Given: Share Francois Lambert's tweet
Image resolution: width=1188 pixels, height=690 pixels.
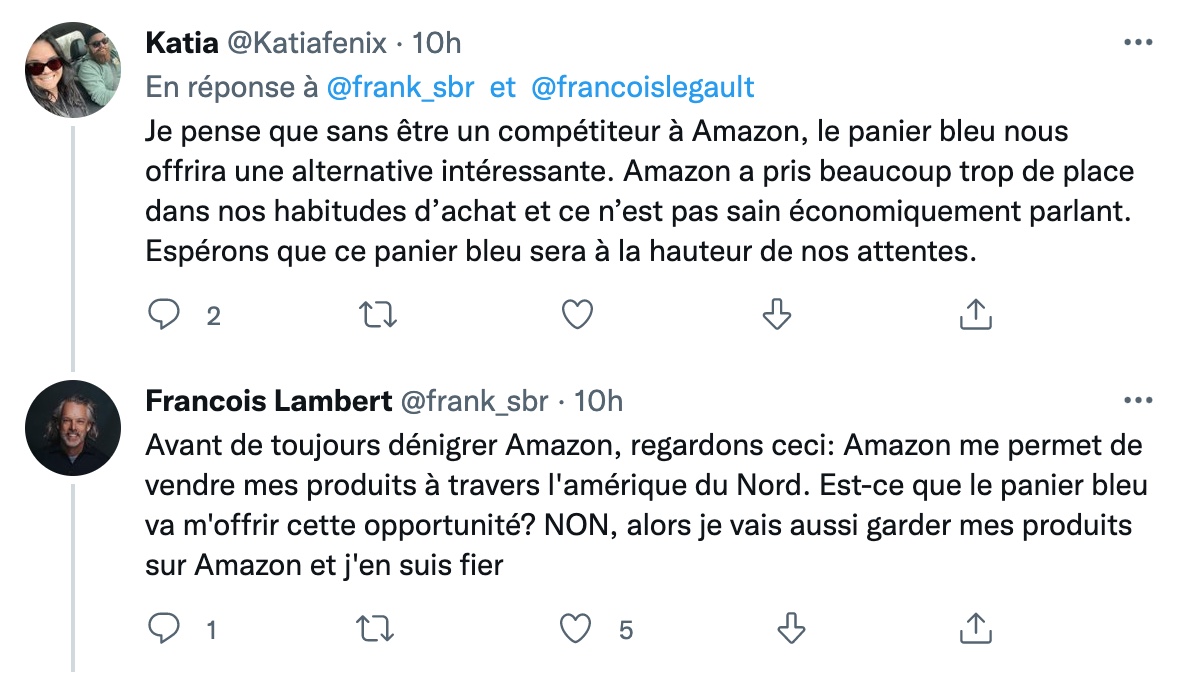Looking at the screenshot, I should point(975,629).
